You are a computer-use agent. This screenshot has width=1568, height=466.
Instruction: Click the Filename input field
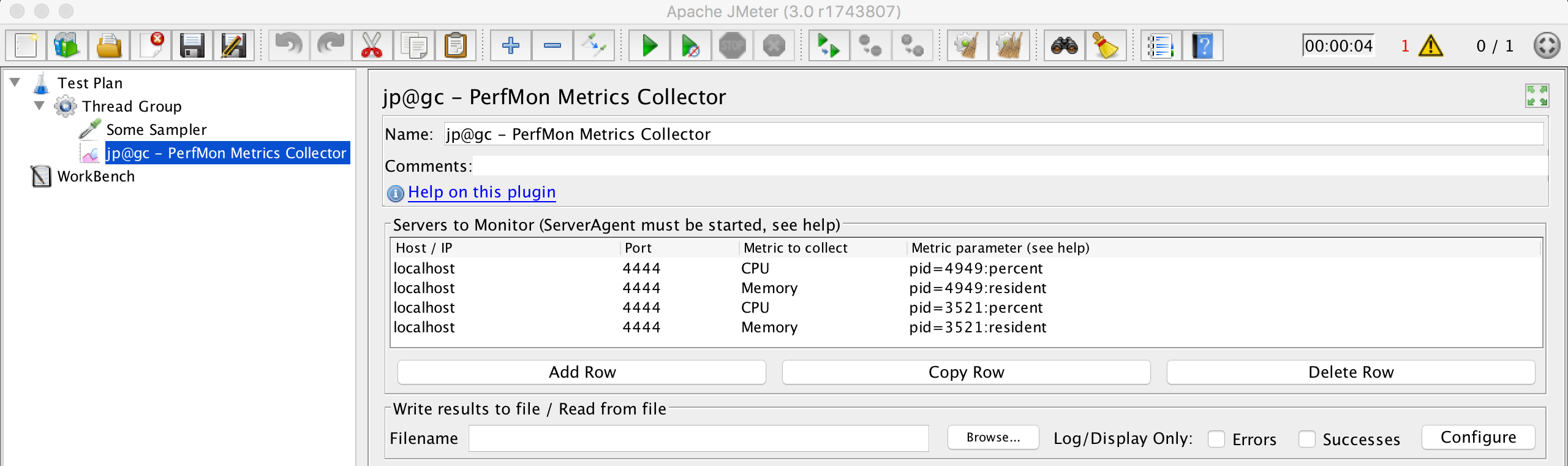click(x=699, y=438)
